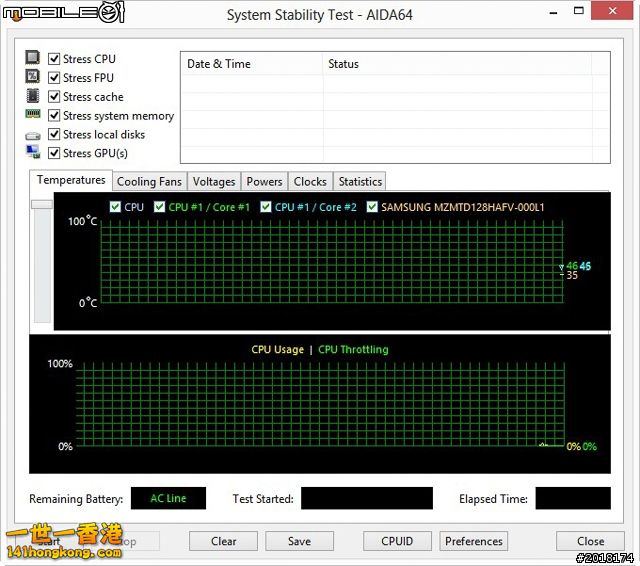Image resolution: width=640 pixels, height=566 pixels.
Task: Click the AC Line battery status field
Action: [168, 498]
